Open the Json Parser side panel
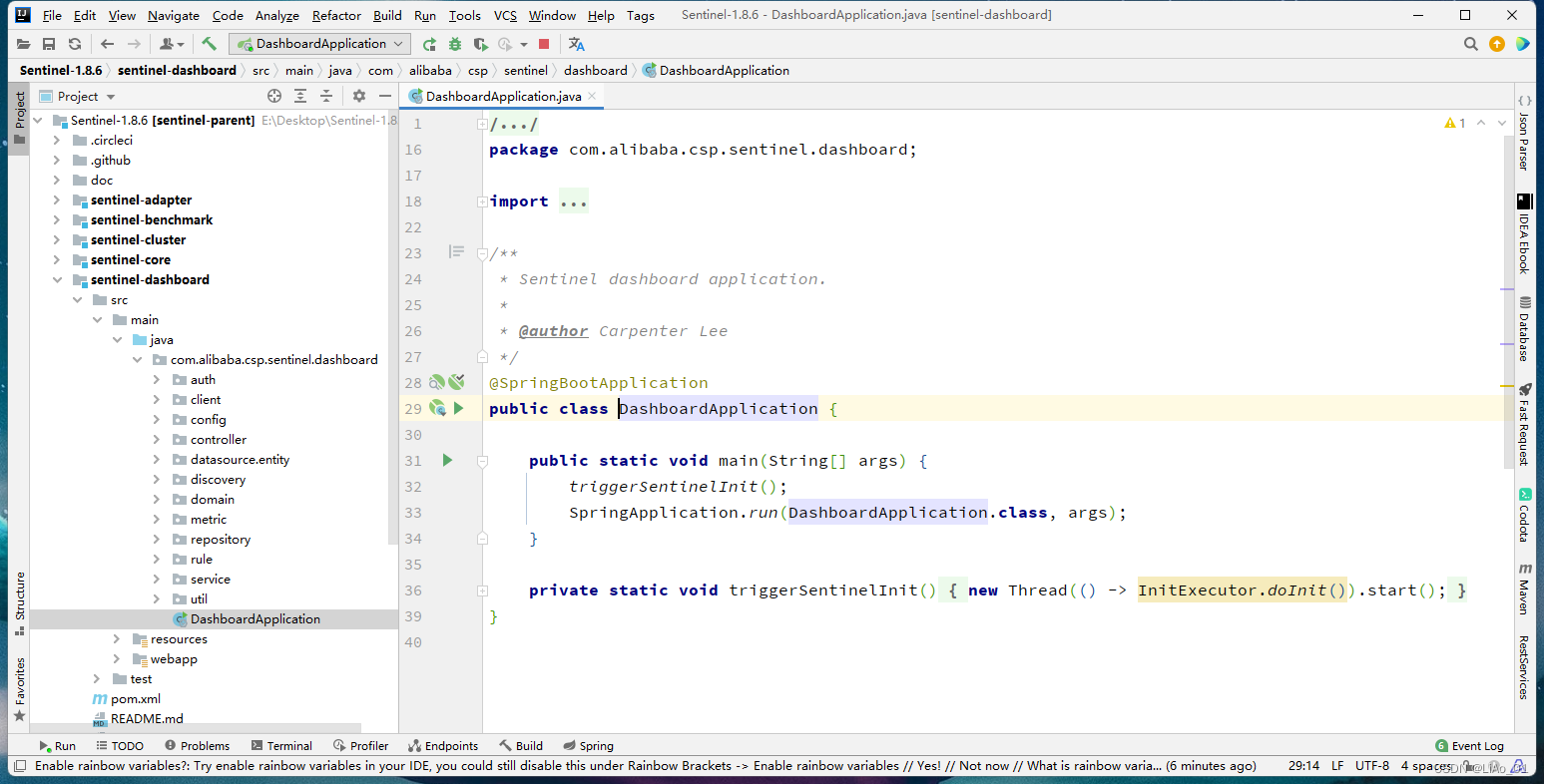This screenshot has height=784, width=1544. click(x=1524, y=134)
